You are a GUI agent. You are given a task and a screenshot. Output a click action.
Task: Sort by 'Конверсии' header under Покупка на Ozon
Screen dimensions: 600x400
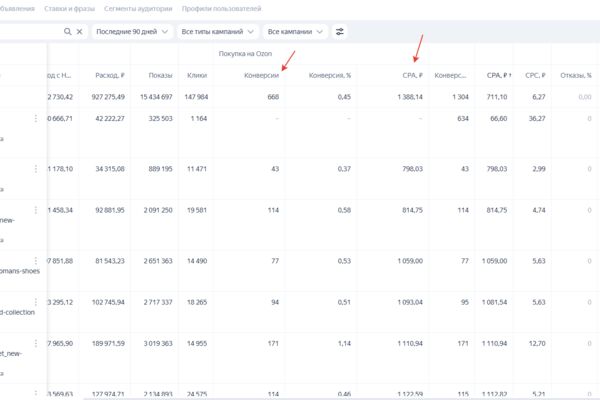(261, 75)
